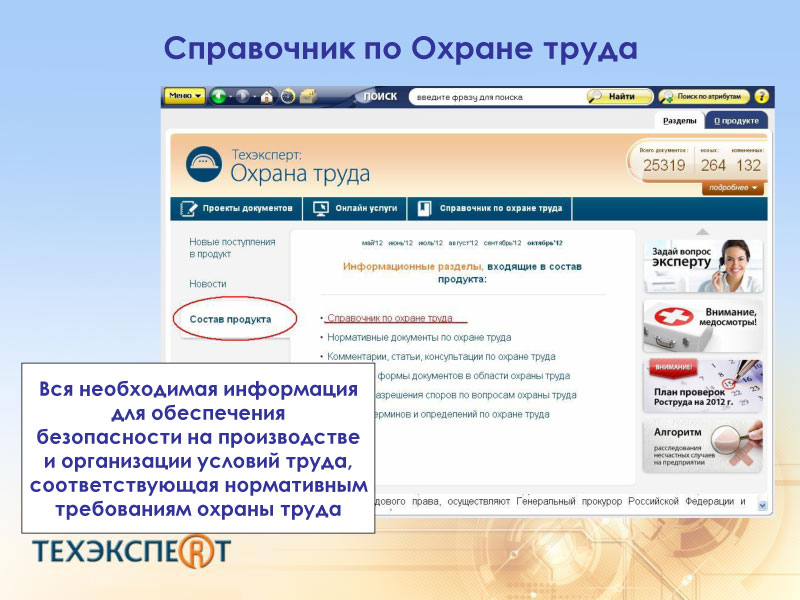
Task: Switch to the О продукте tab
Action: [736, 121]
